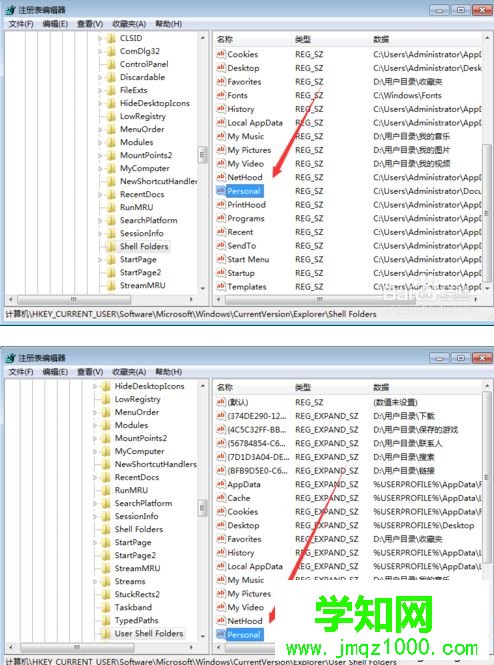Click the Recent value icon
Screen dimensions: 494x665
[220, 232]
